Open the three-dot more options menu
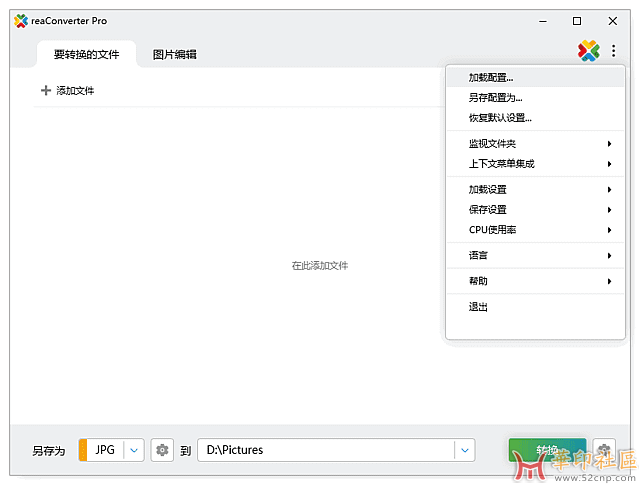The width and height of the screenshot is (640, 485). pos(614,50)
